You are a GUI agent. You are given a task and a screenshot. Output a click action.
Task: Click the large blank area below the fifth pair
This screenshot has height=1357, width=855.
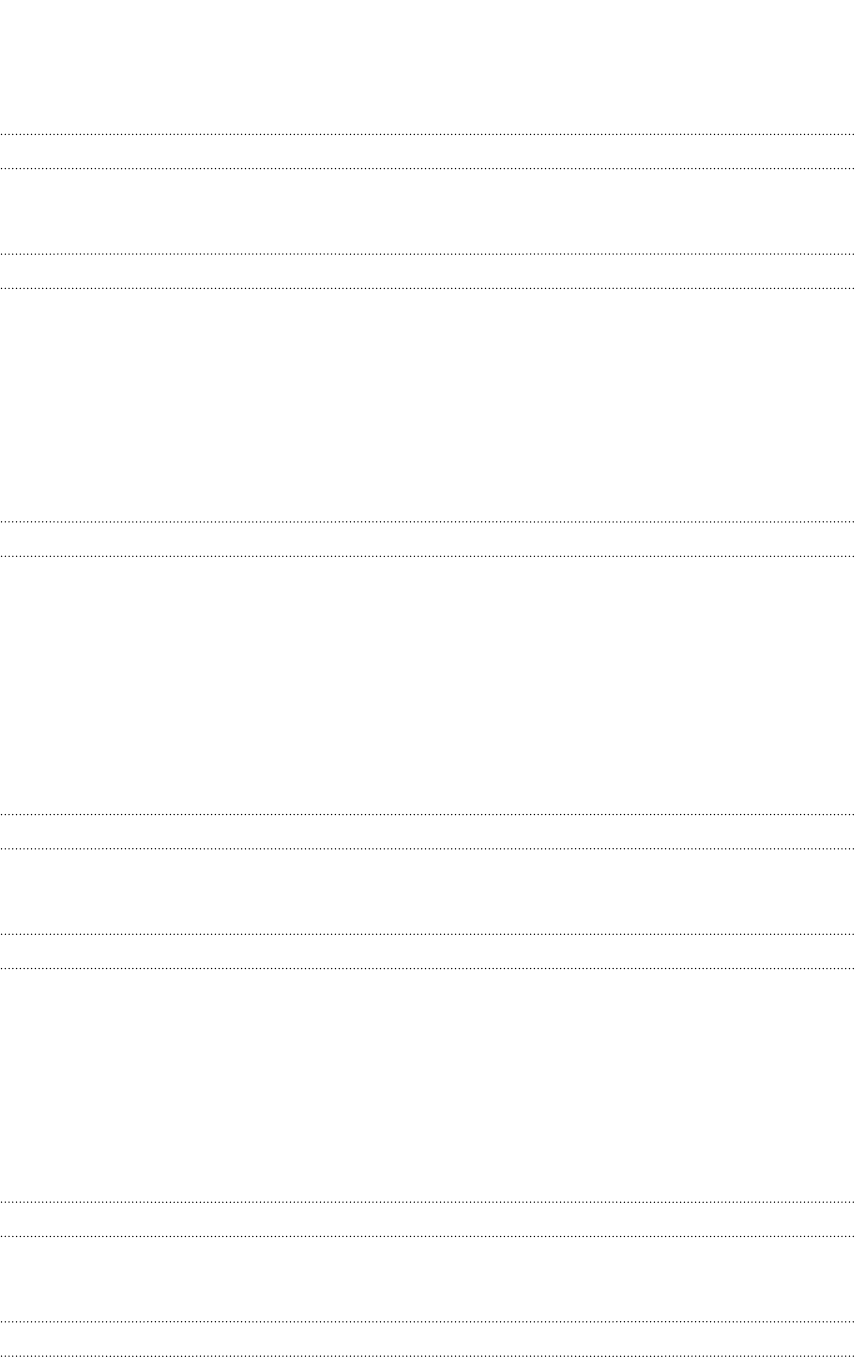click(427, 1084)
